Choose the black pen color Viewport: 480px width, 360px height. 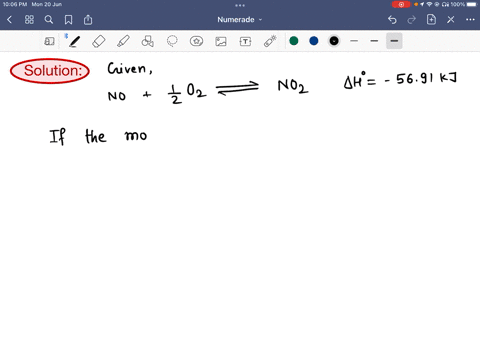coord(334,41)
